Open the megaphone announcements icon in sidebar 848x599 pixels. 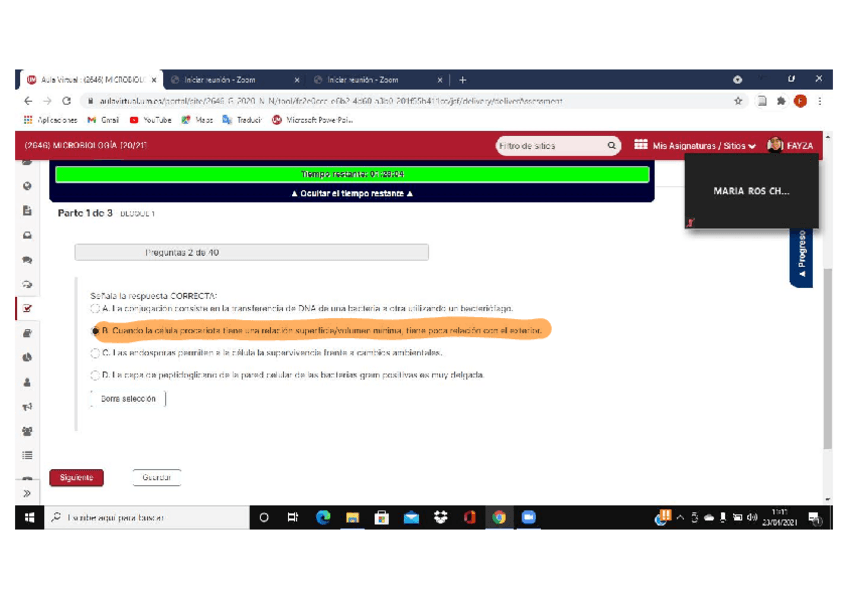pos(27,407)
